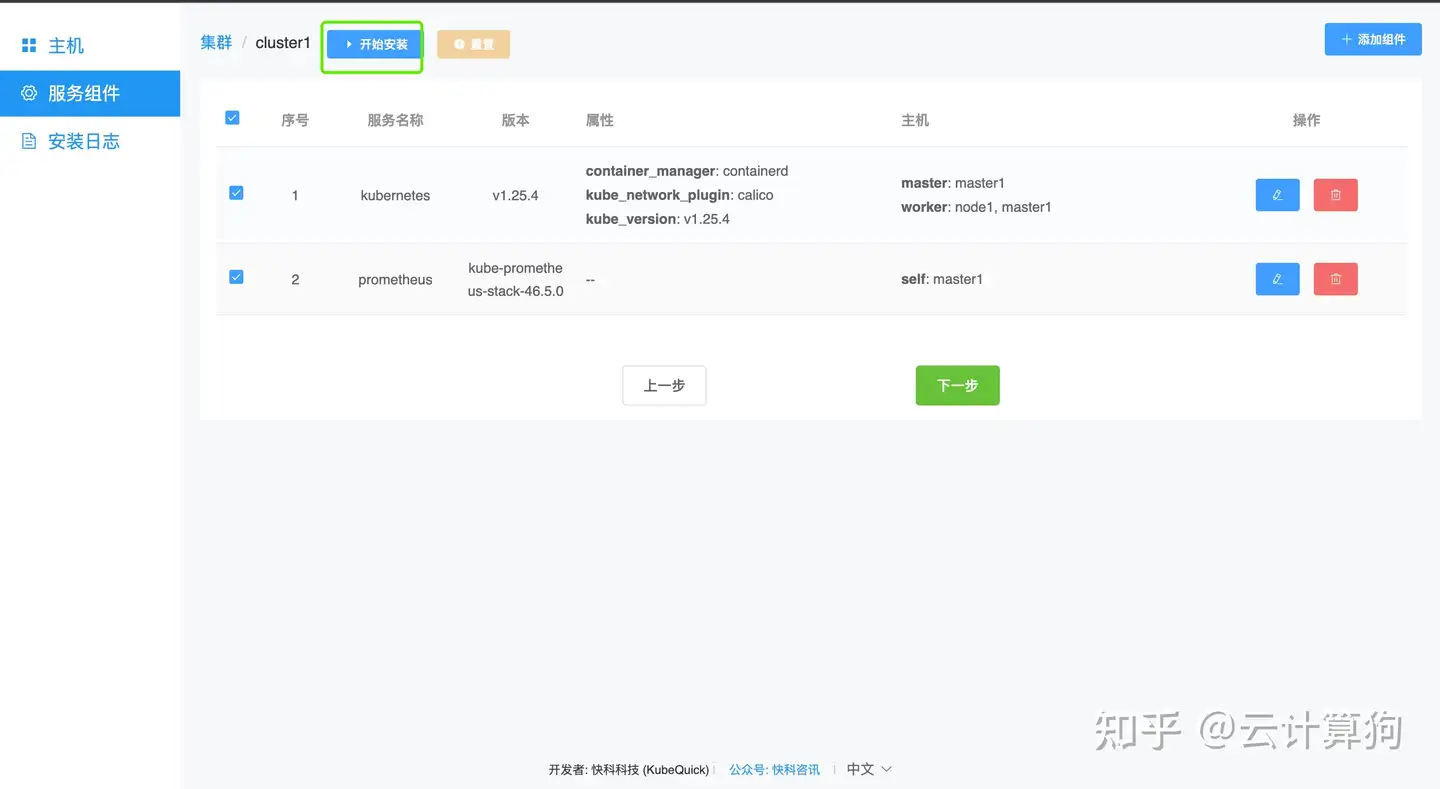Edit the kubernetes component with pencil icon
1440x789 pixels.
click(x=1277, y=195)
